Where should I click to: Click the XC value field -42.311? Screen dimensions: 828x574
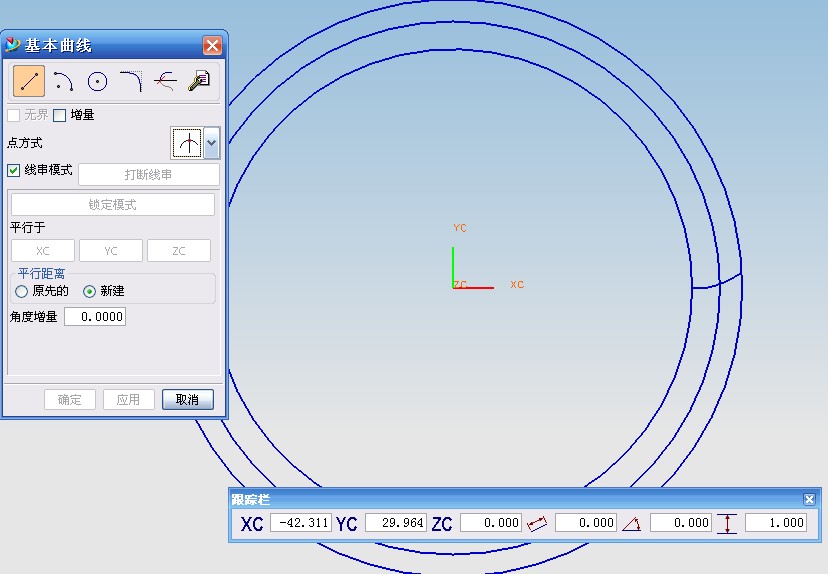point(301,523)
